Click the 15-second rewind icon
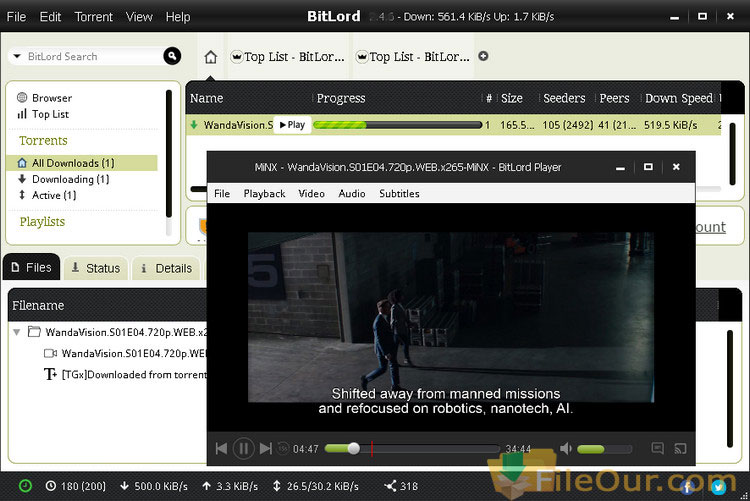This screenshot has width=750, height=501. (283, 448)
